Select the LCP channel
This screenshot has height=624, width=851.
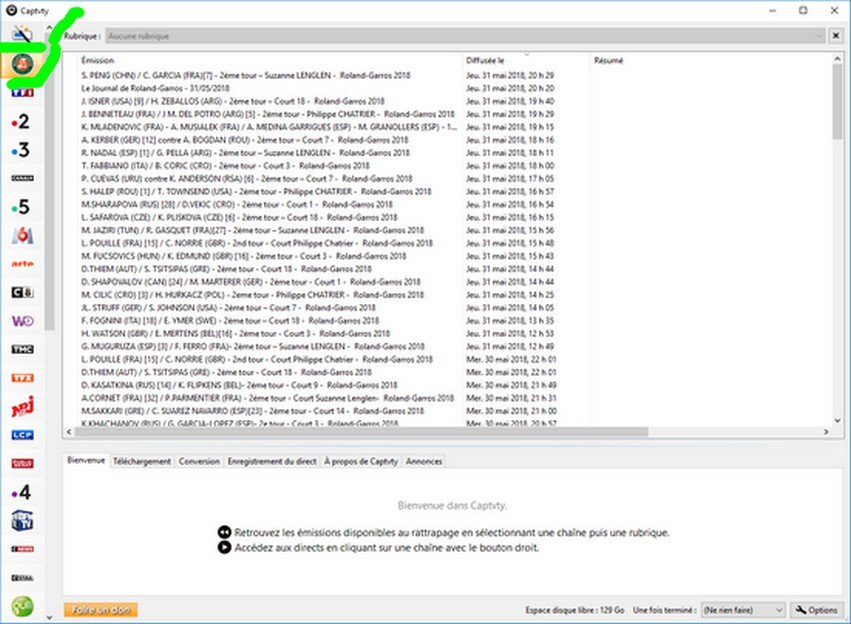[x=22, y=435]
